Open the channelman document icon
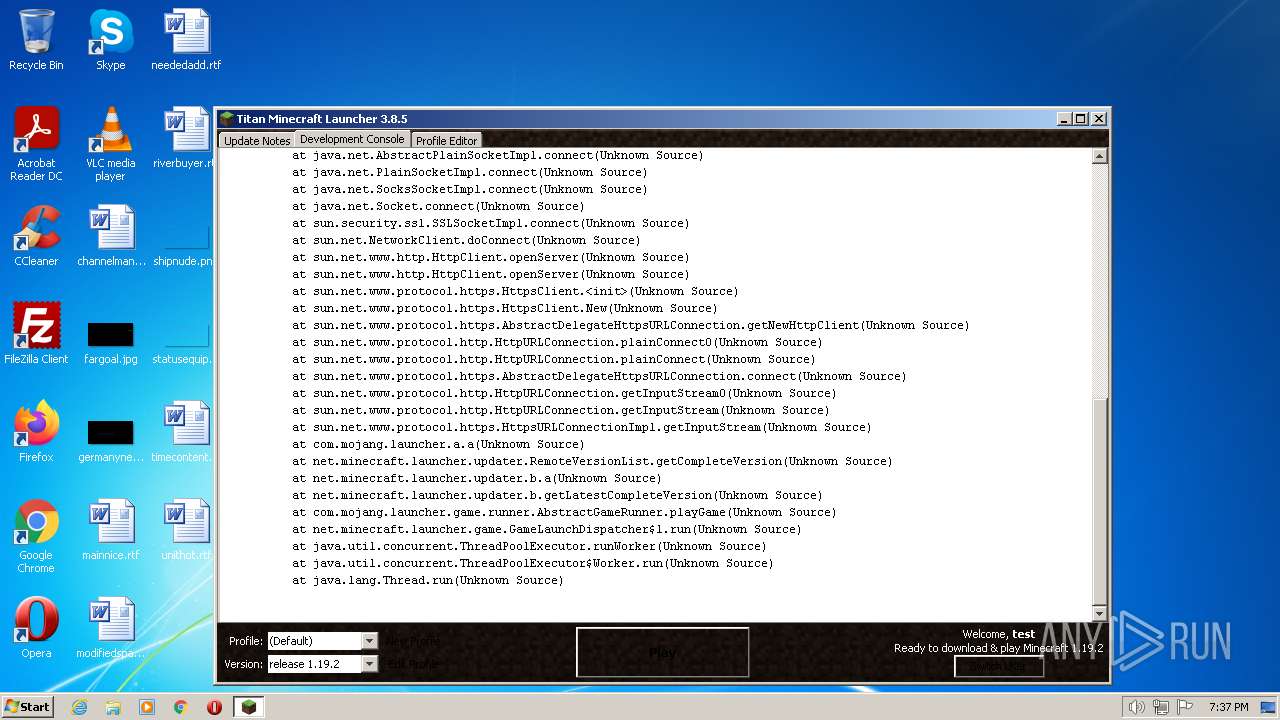This screenshot has width=1280, height=720. coord(110,236)
